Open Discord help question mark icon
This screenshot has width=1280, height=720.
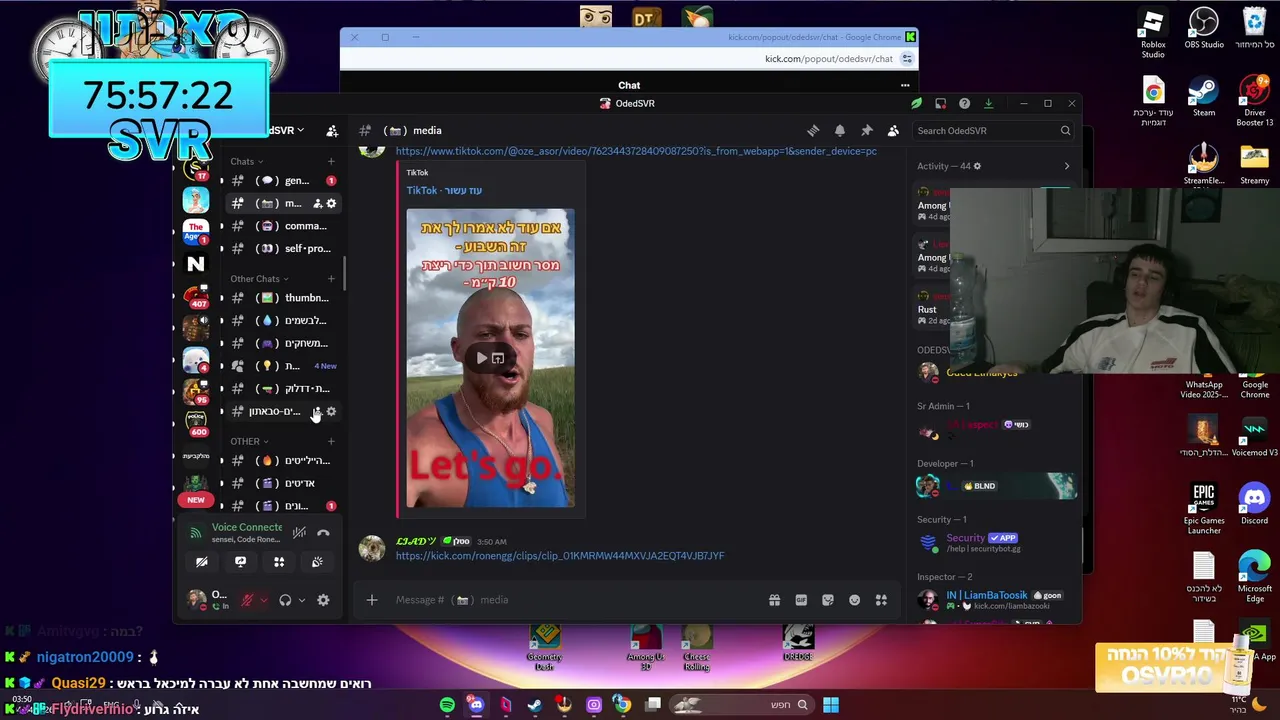click(964, 103)
